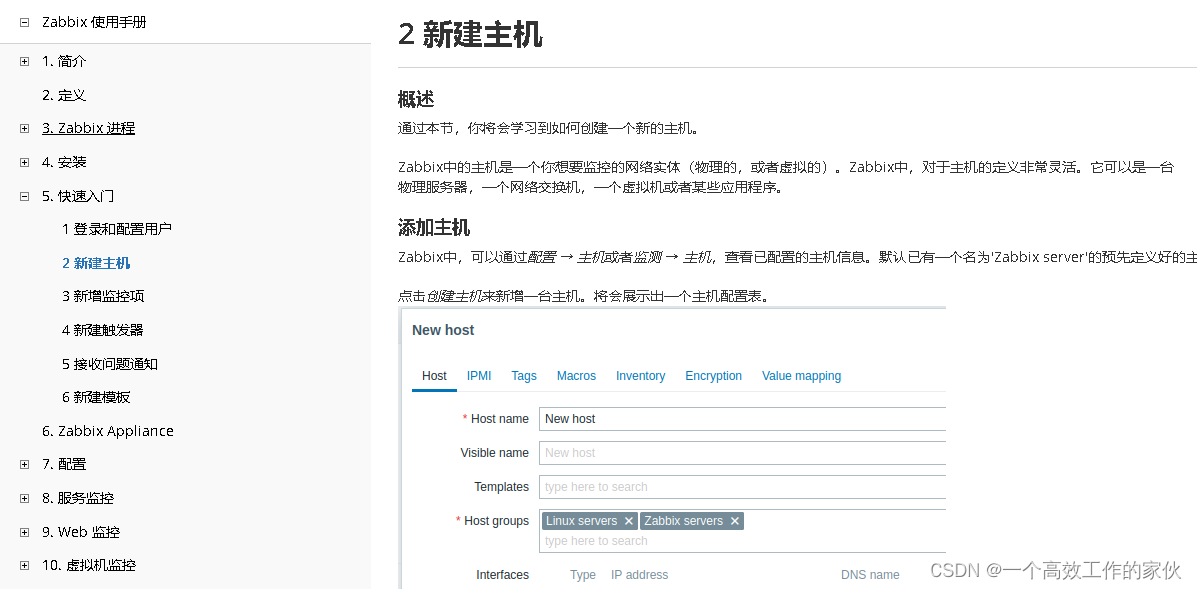
Task: Switch to the IPMI tab
Action: tap(479, 375)
